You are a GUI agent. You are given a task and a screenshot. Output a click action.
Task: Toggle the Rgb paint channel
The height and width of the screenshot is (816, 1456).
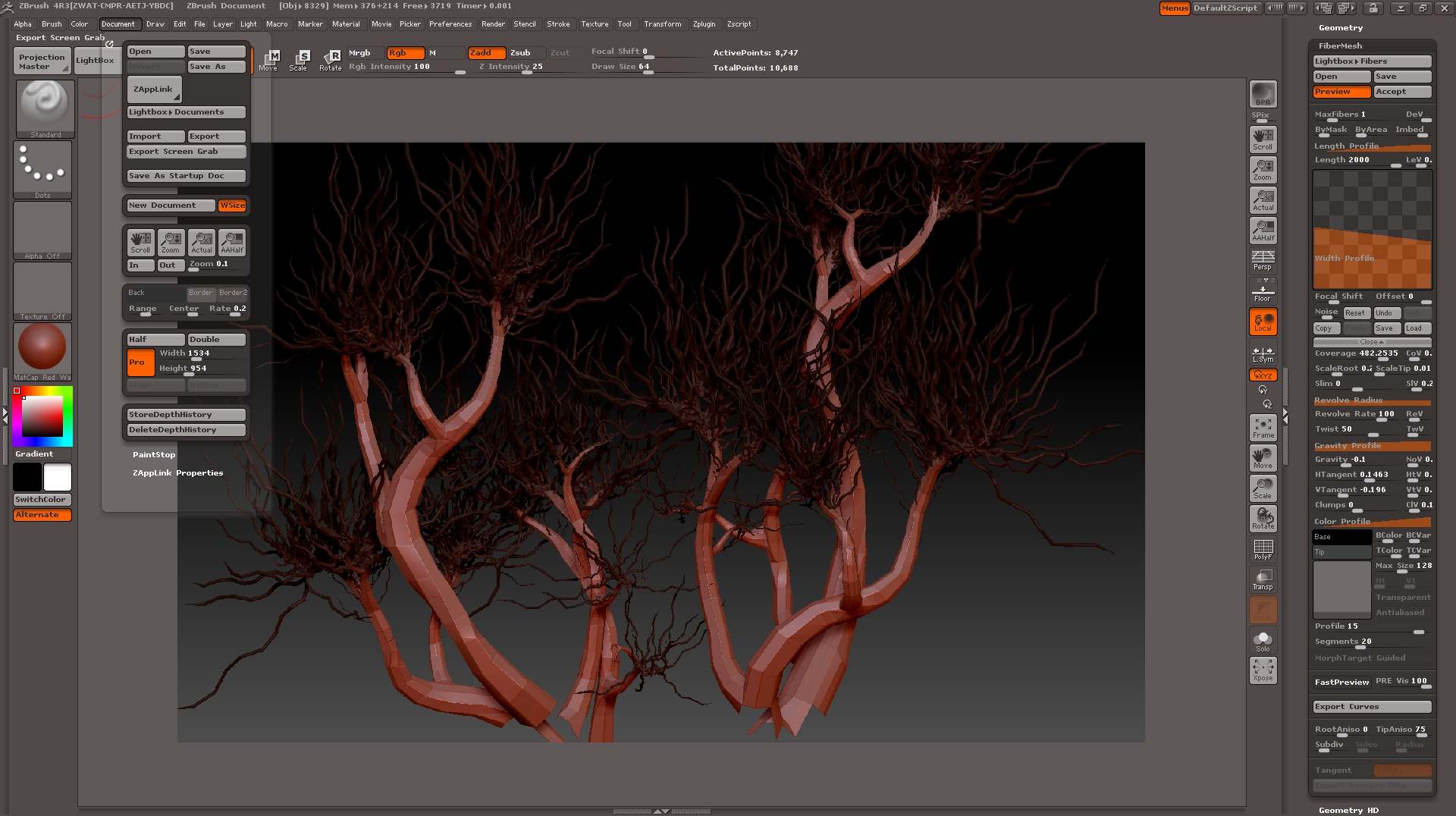click(404, 53)
